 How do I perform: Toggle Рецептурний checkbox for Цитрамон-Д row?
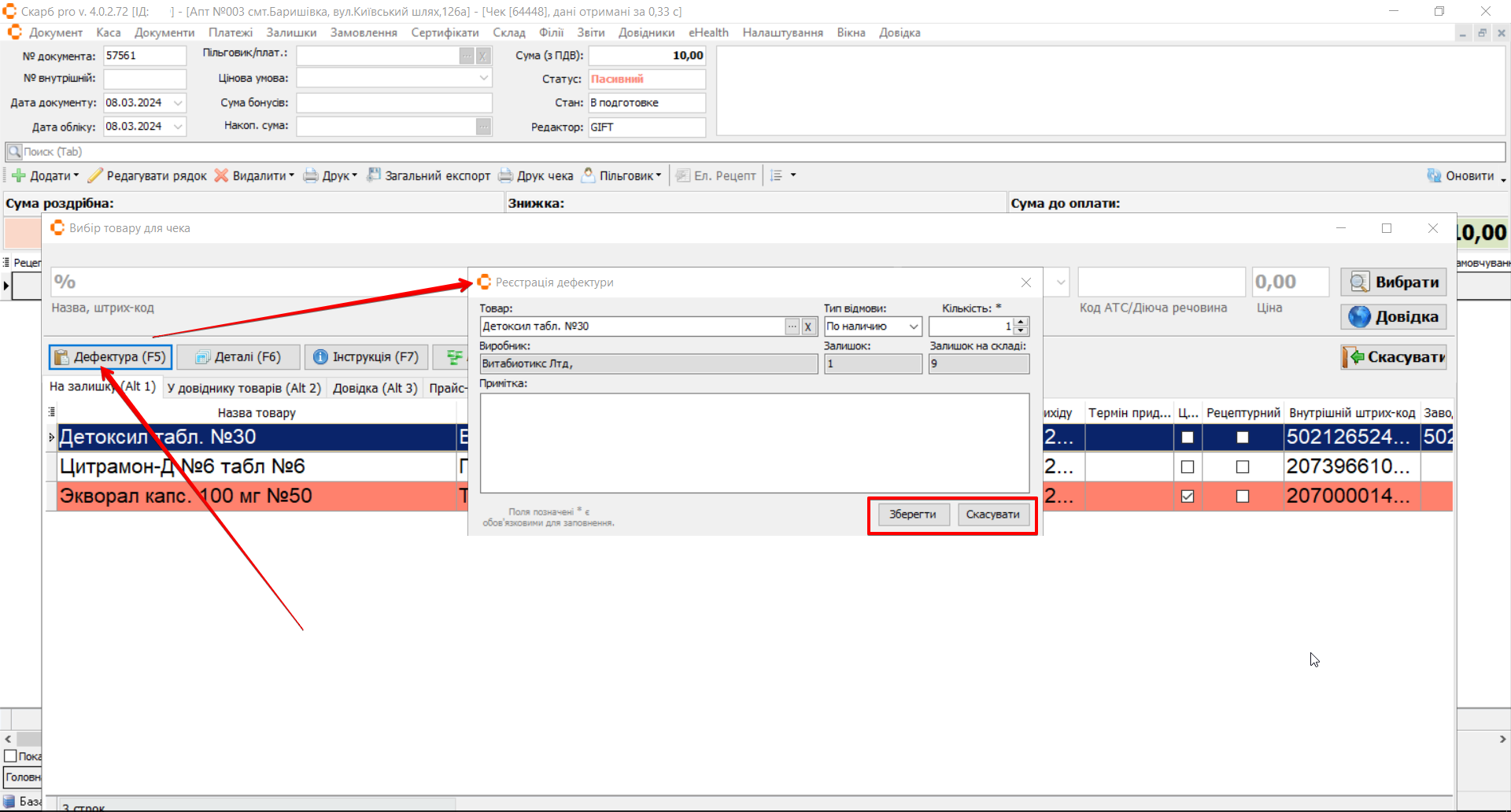click(1243, 467)
